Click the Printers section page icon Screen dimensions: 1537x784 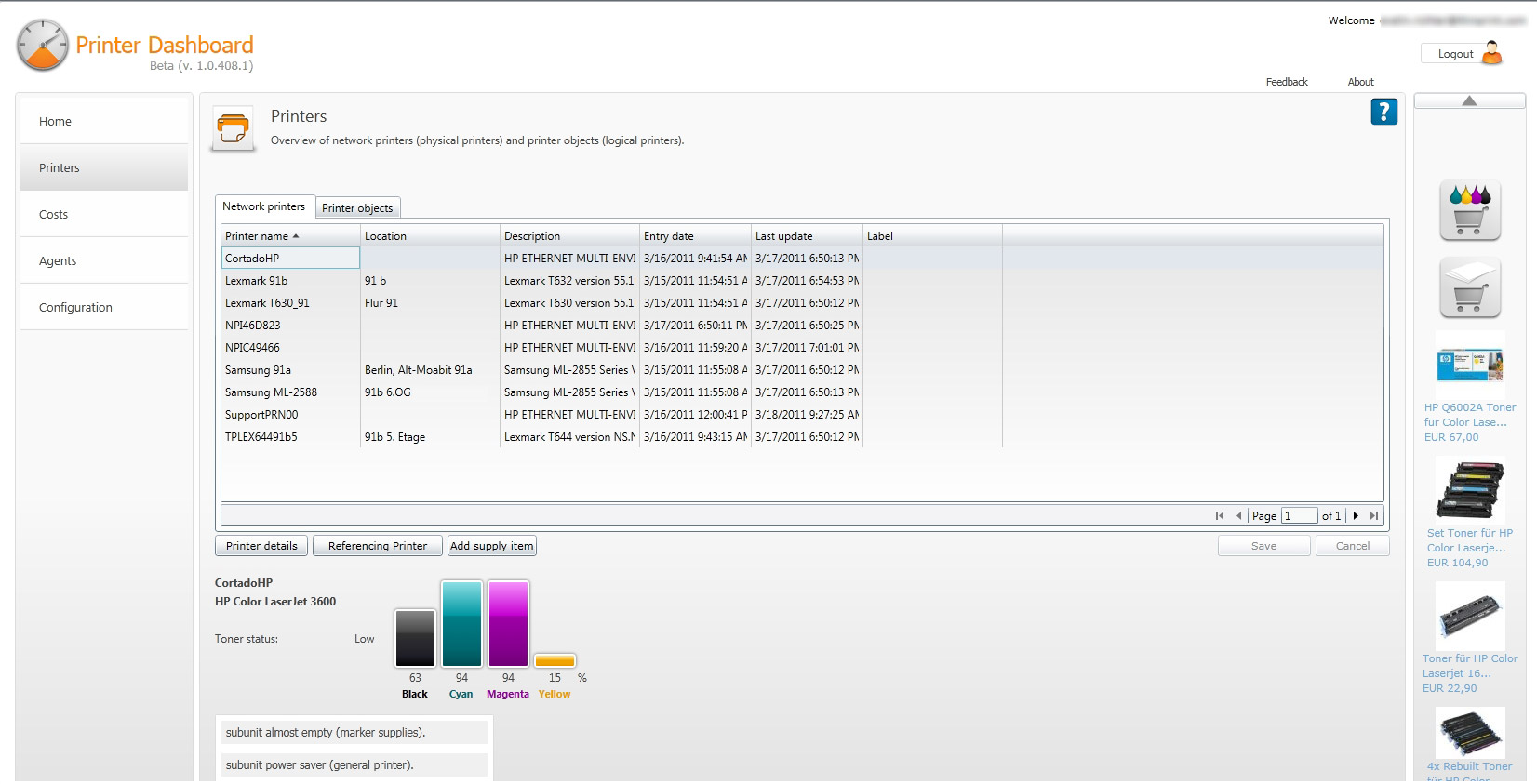pyautogui.click(x=233, y=128)
